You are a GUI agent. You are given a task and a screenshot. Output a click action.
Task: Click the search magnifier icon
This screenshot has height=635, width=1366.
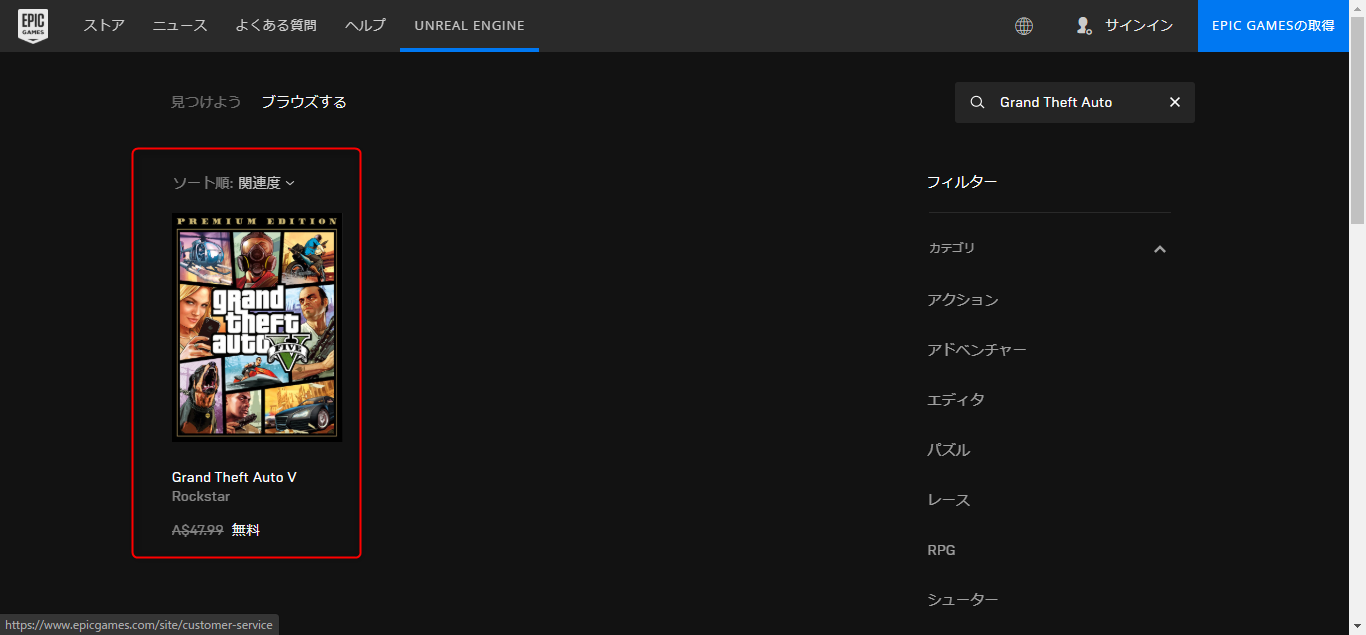(978, 102)
